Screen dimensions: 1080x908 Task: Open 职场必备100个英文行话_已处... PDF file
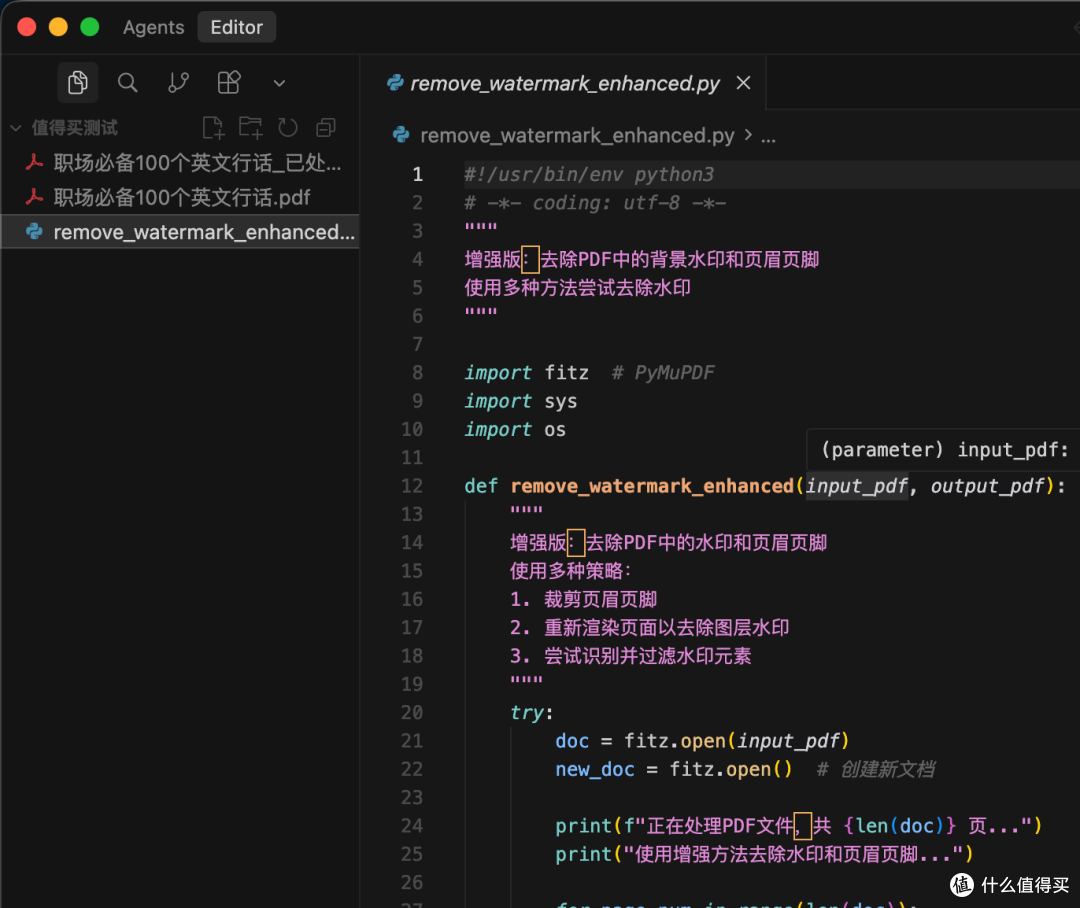180,163
